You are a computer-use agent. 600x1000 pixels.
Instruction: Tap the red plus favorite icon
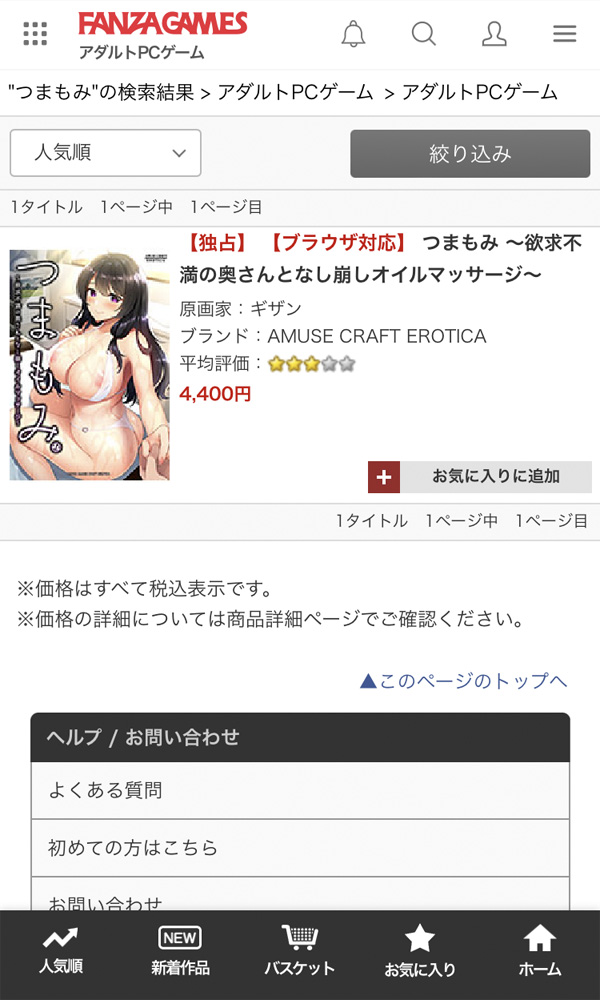tap(384, 477)
